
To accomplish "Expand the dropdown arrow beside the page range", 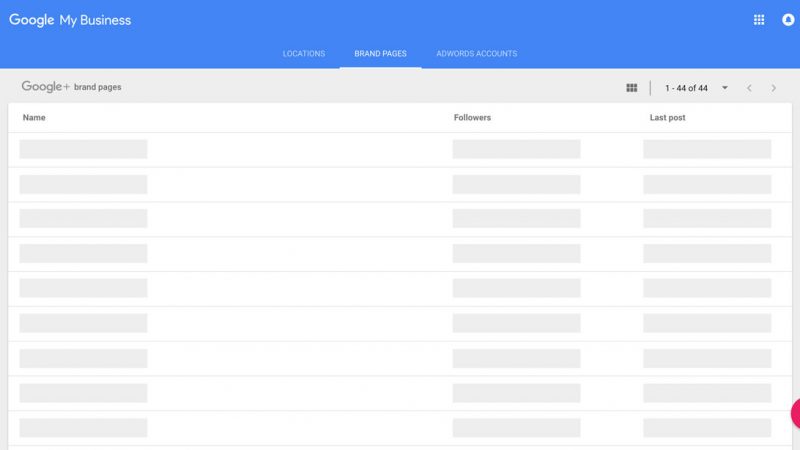I will click(725, 88).
